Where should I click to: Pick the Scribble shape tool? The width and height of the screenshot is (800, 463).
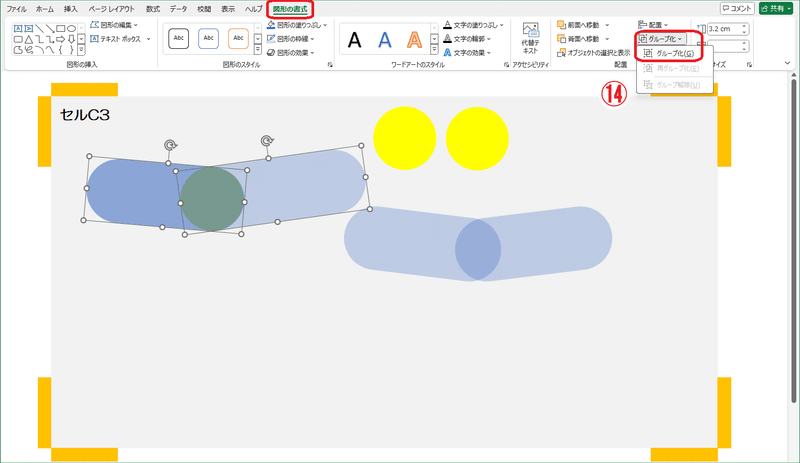pyautogui.click(x=29, y=50)
